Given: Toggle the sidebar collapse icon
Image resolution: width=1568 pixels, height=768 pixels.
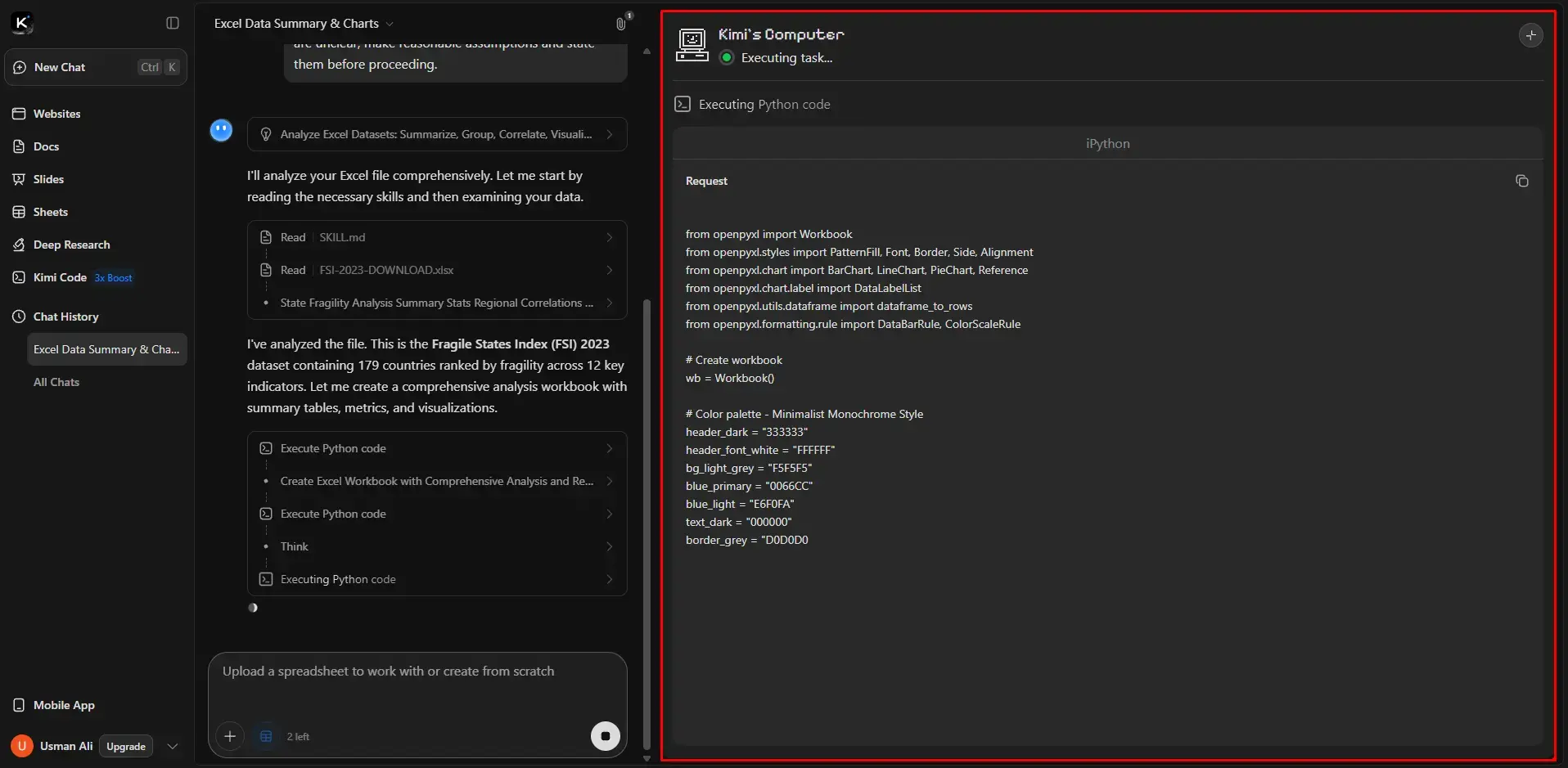Looking at the screenshot, I should (x=173, y=23).
